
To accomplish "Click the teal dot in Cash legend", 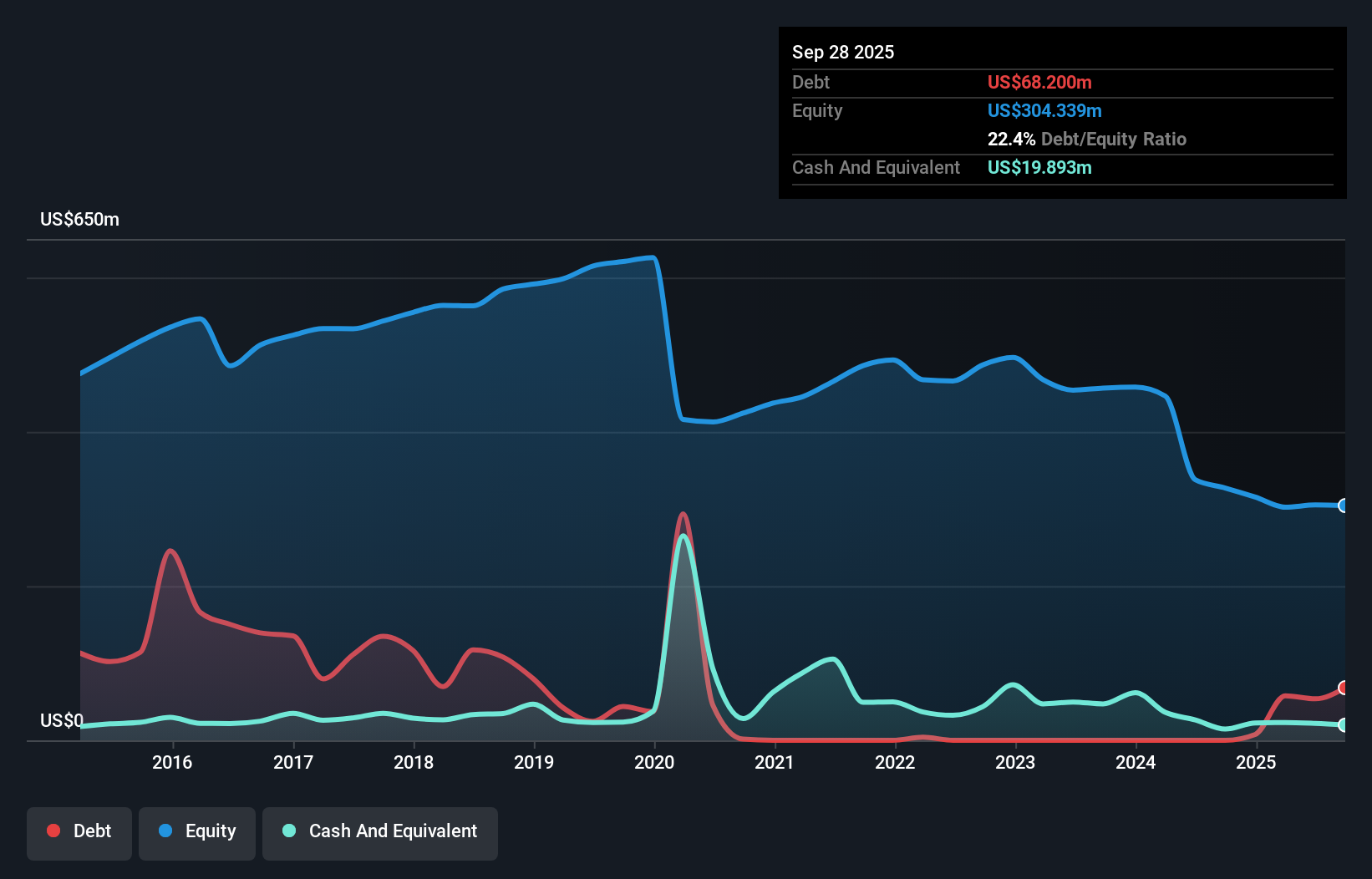I will pyautogui.click(x=289, y=831).
